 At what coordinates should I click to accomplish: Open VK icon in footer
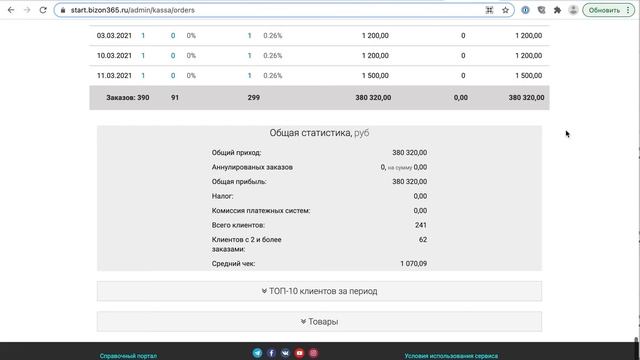click(285, 353)
